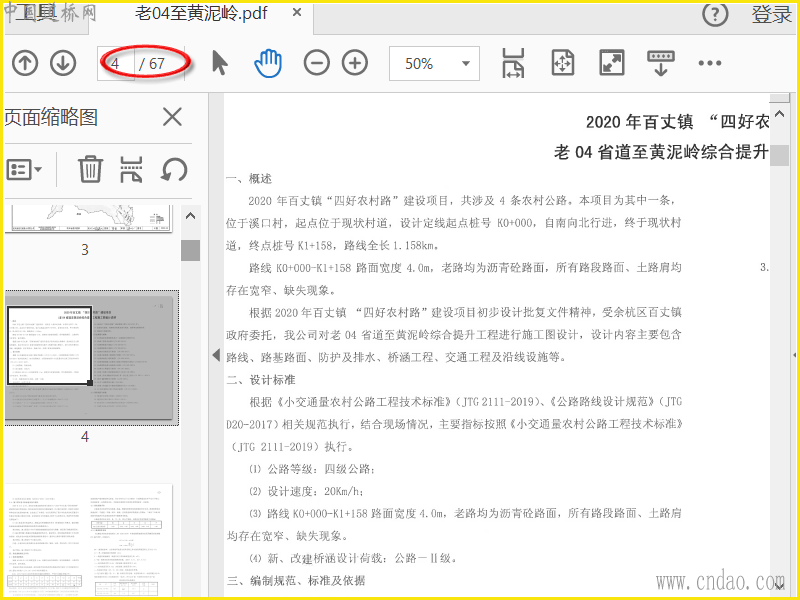Open thumbnail options dropdown
800x600 pixels.
[24, 170]
